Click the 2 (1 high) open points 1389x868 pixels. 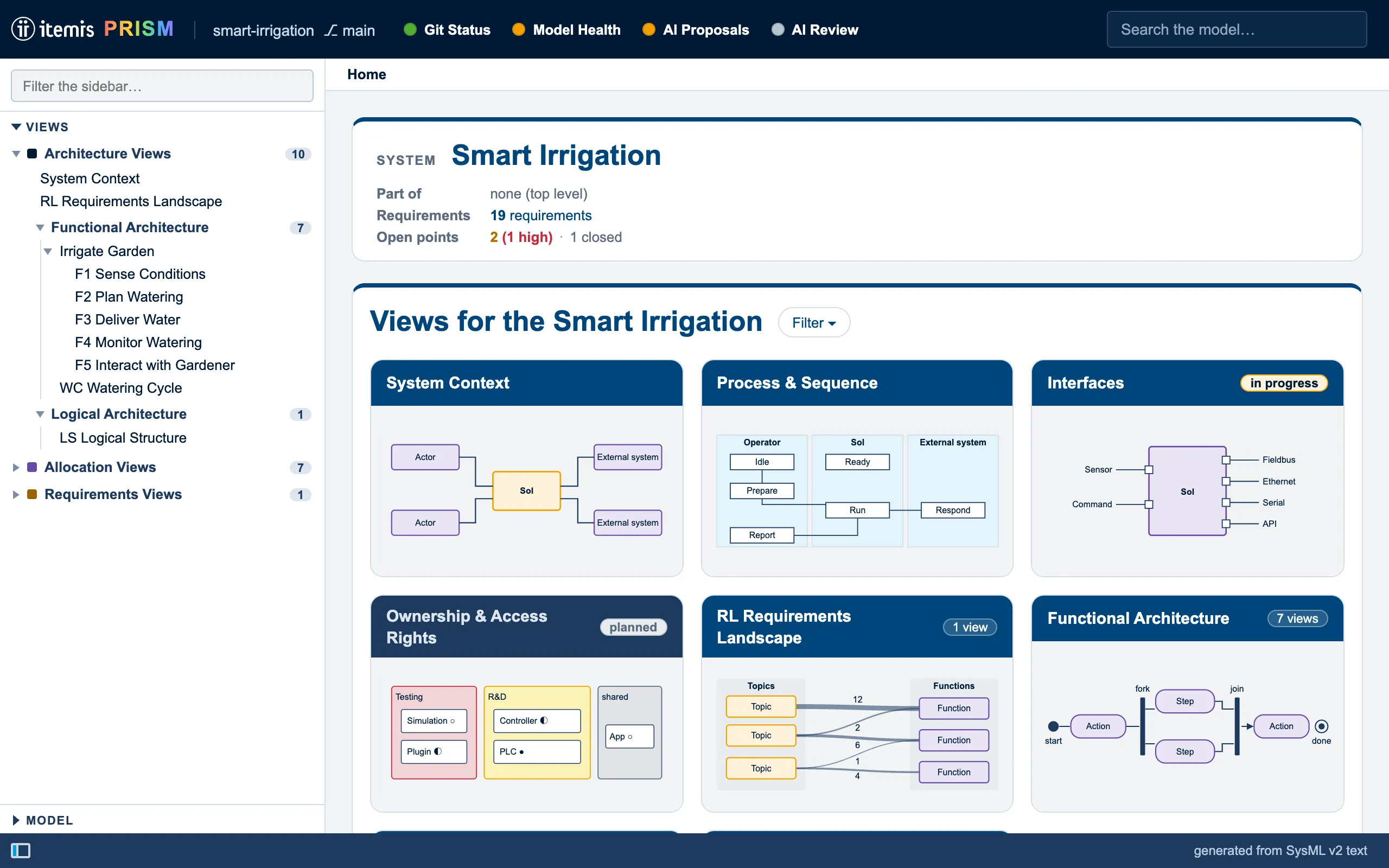click(x=520, y=237)
